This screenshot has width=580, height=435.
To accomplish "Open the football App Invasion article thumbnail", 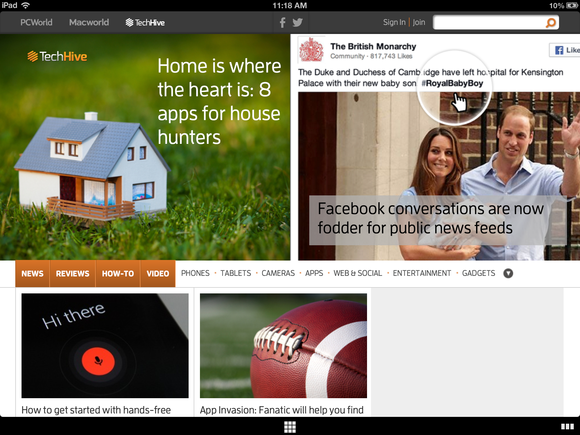I will pos(283,346).
